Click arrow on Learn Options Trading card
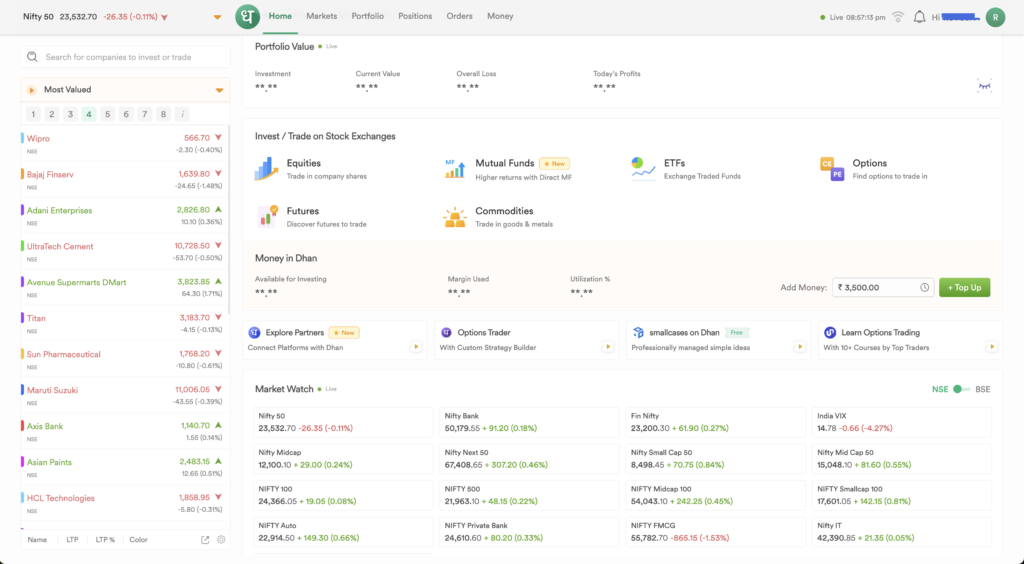 (x=992, y=347)
